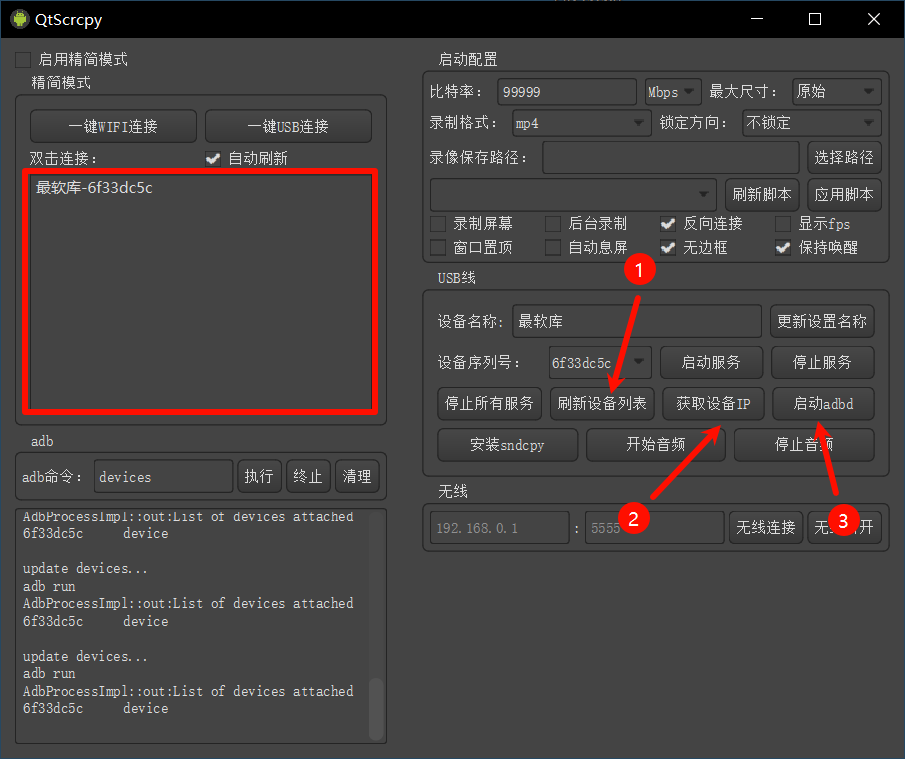This screenshot has width=905, height=759.
Task: Select device 最软库-6f33dc5c in the list
Action: [x=95, y=188]
